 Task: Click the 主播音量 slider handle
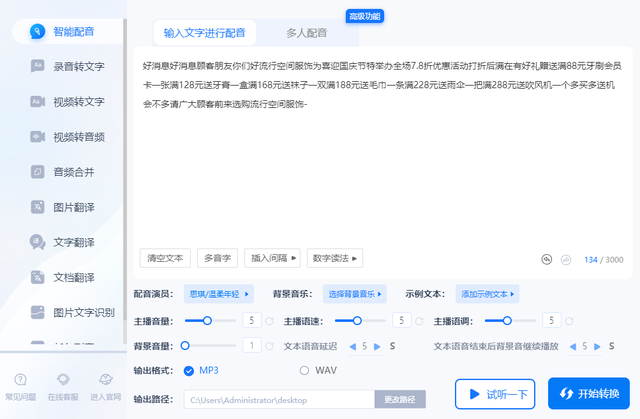[207, 321]
